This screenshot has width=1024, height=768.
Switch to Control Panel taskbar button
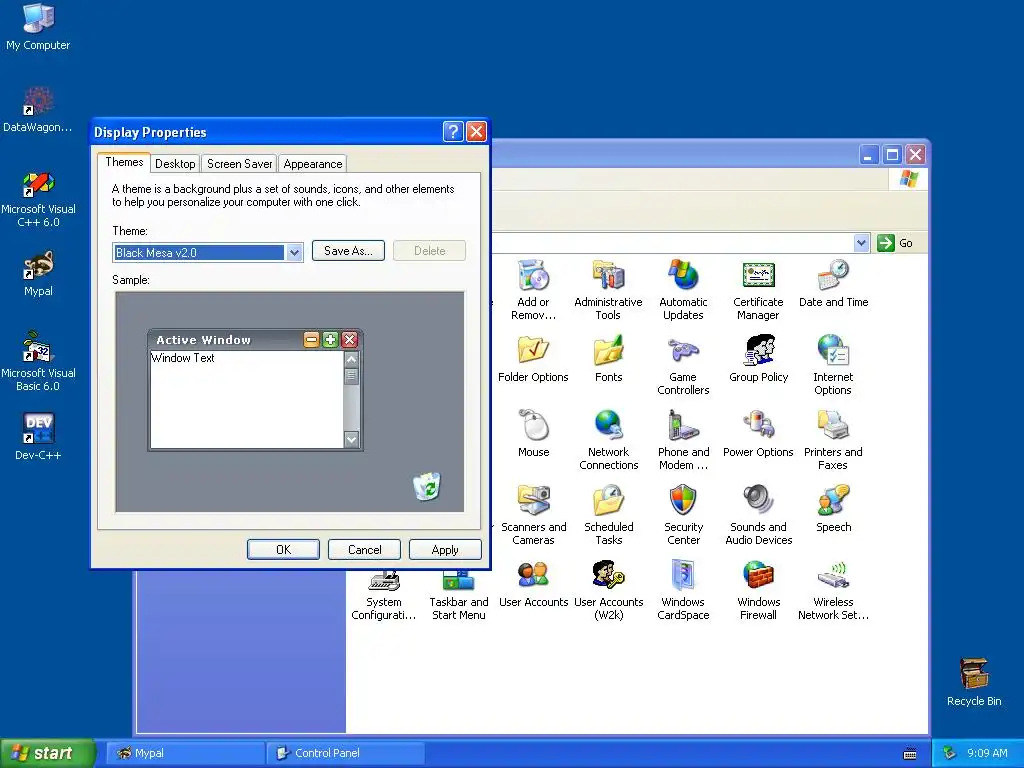coord(346,753)
